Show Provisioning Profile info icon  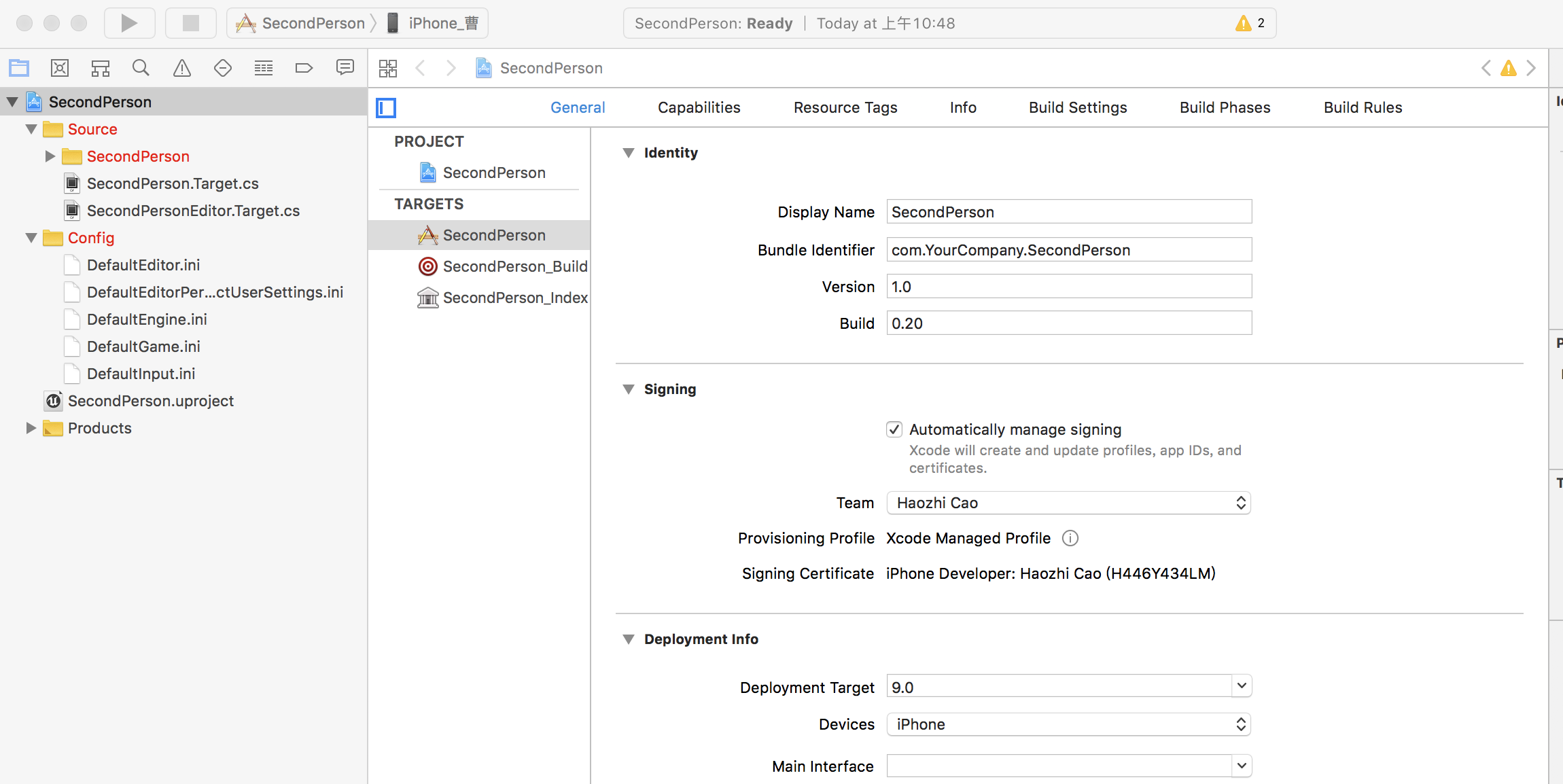(x=1070, y=538)
